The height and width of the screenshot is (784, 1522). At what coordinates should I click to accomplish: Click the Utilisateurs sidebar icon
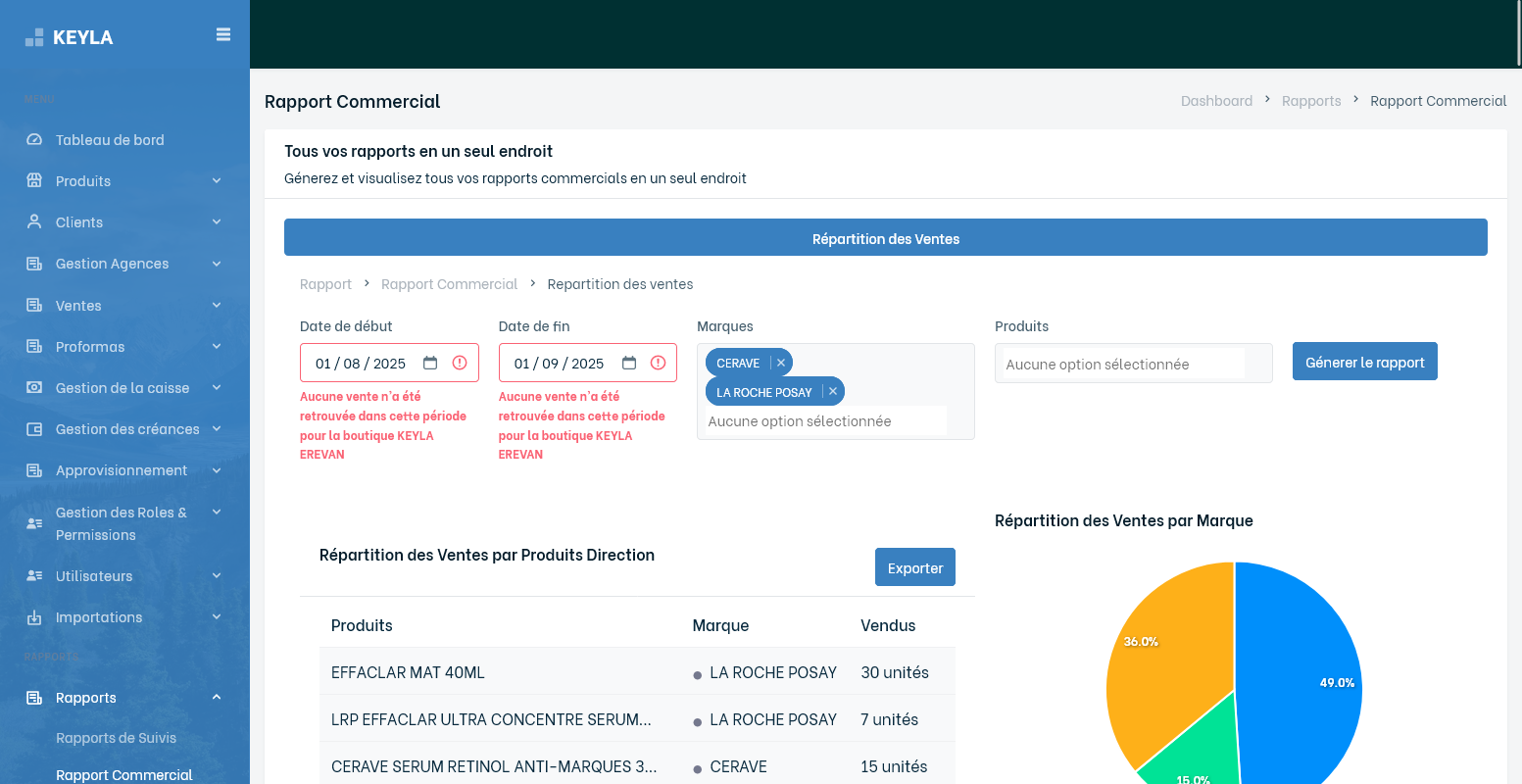pos(34,576)
